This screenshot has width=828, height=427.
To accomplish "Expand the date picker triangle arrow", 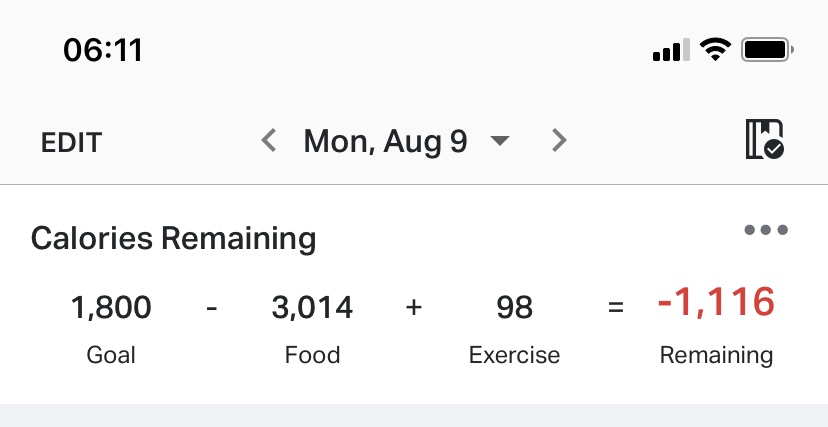I will (x=500, y=141).
